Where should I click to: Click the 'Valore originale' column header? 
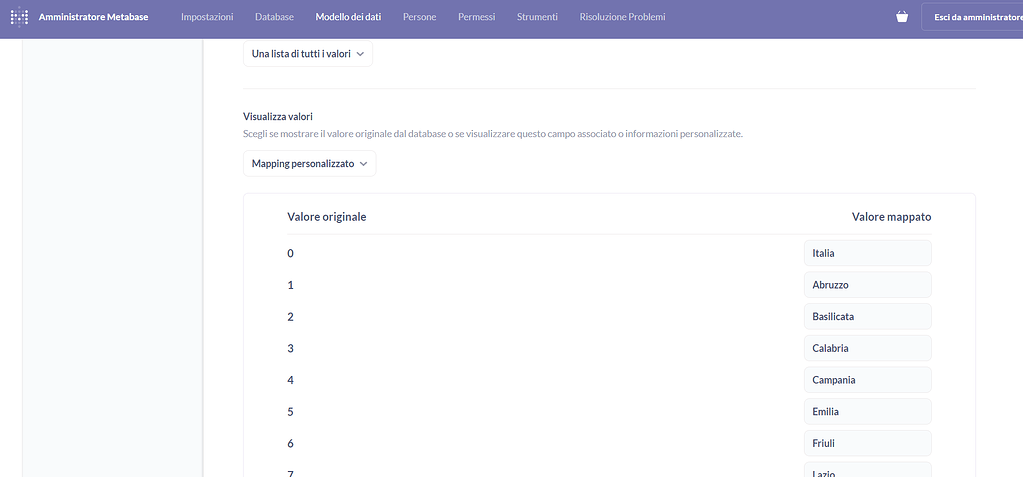[326, 217]
